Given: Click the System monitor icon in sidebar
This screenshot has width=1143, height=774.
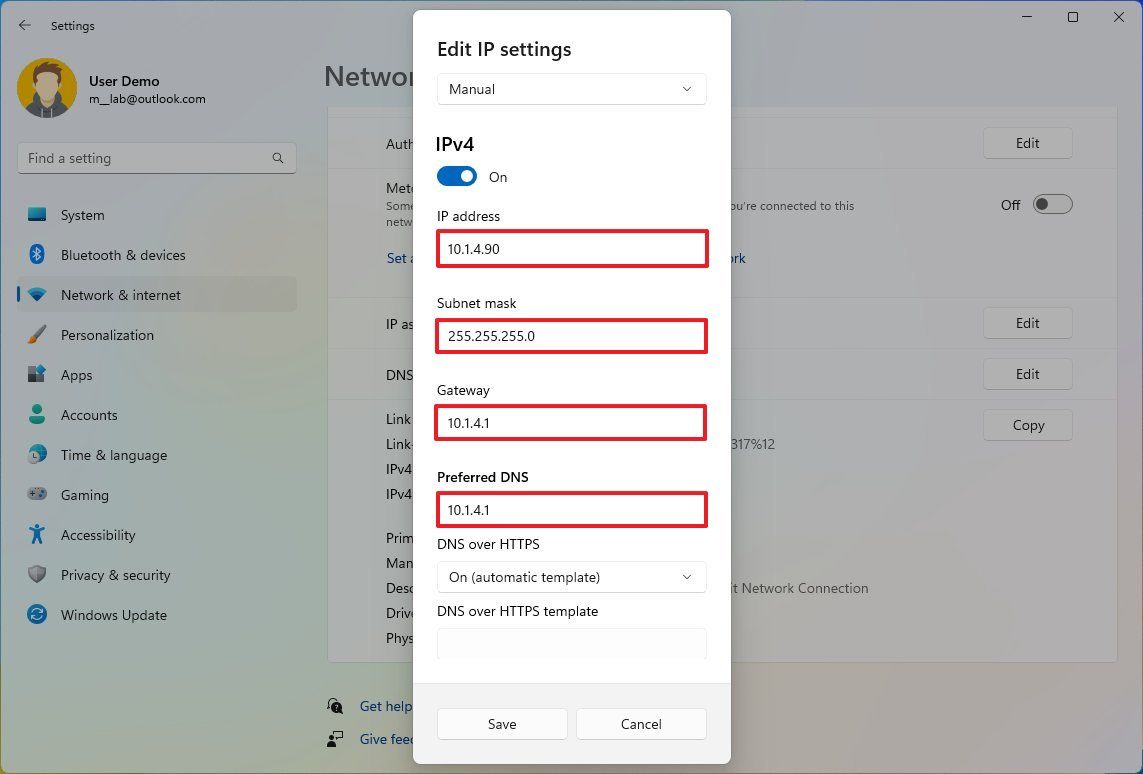Looking at the screenshot, I should (x=36, y=215).
